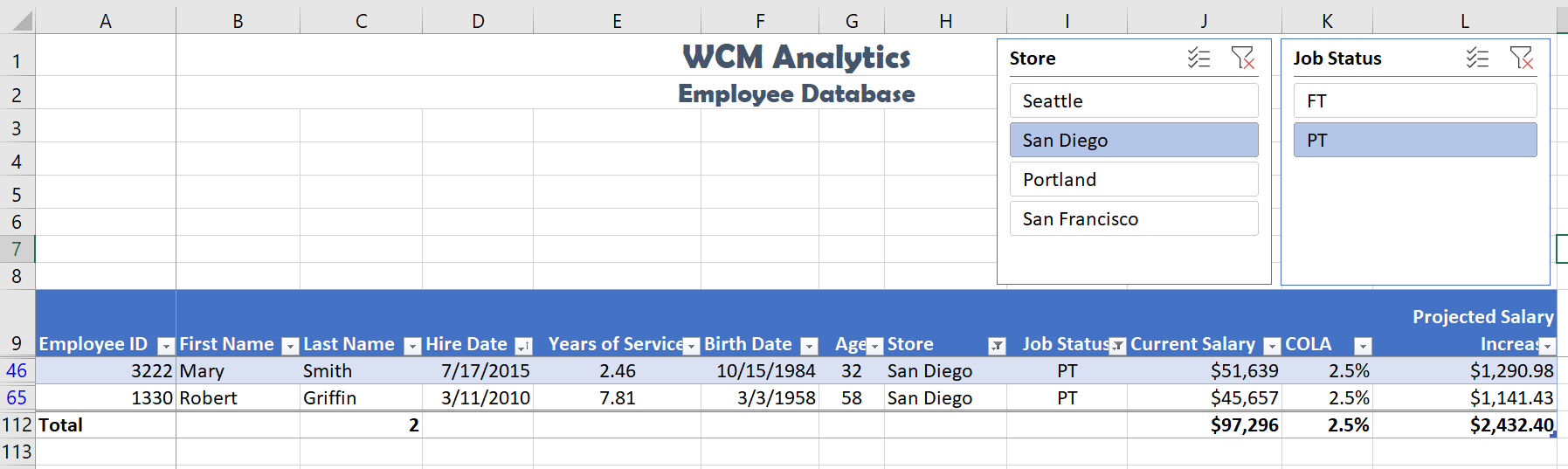Open filtered Job Status column dropdown

(1117, 346)
